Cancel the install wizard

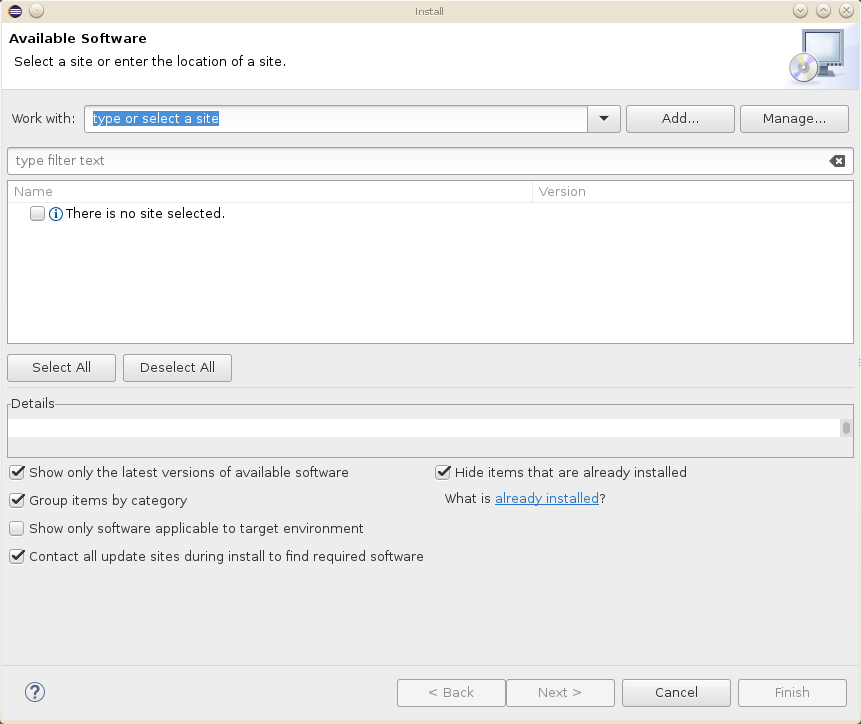pos(676,692)
